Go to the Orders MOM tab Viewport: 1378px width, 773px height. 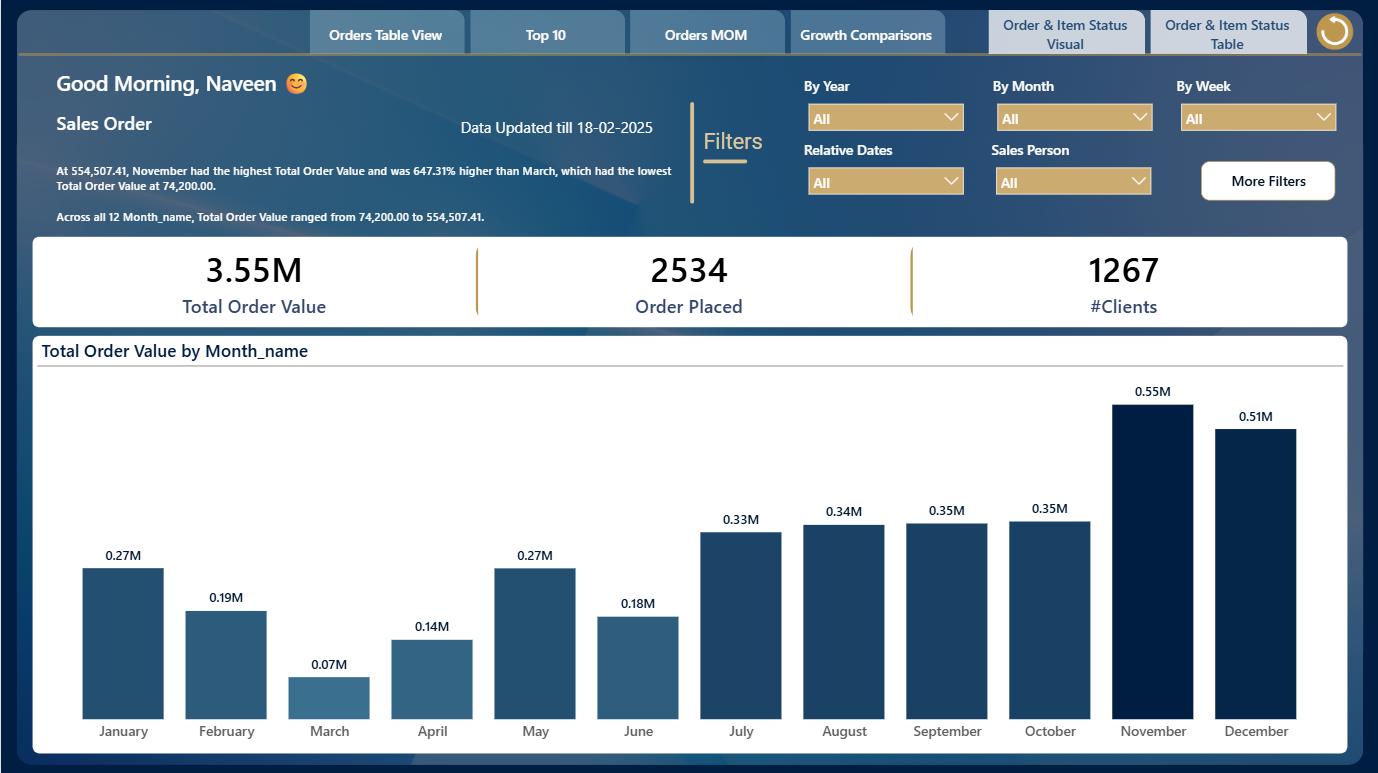(x=706, y=34)
